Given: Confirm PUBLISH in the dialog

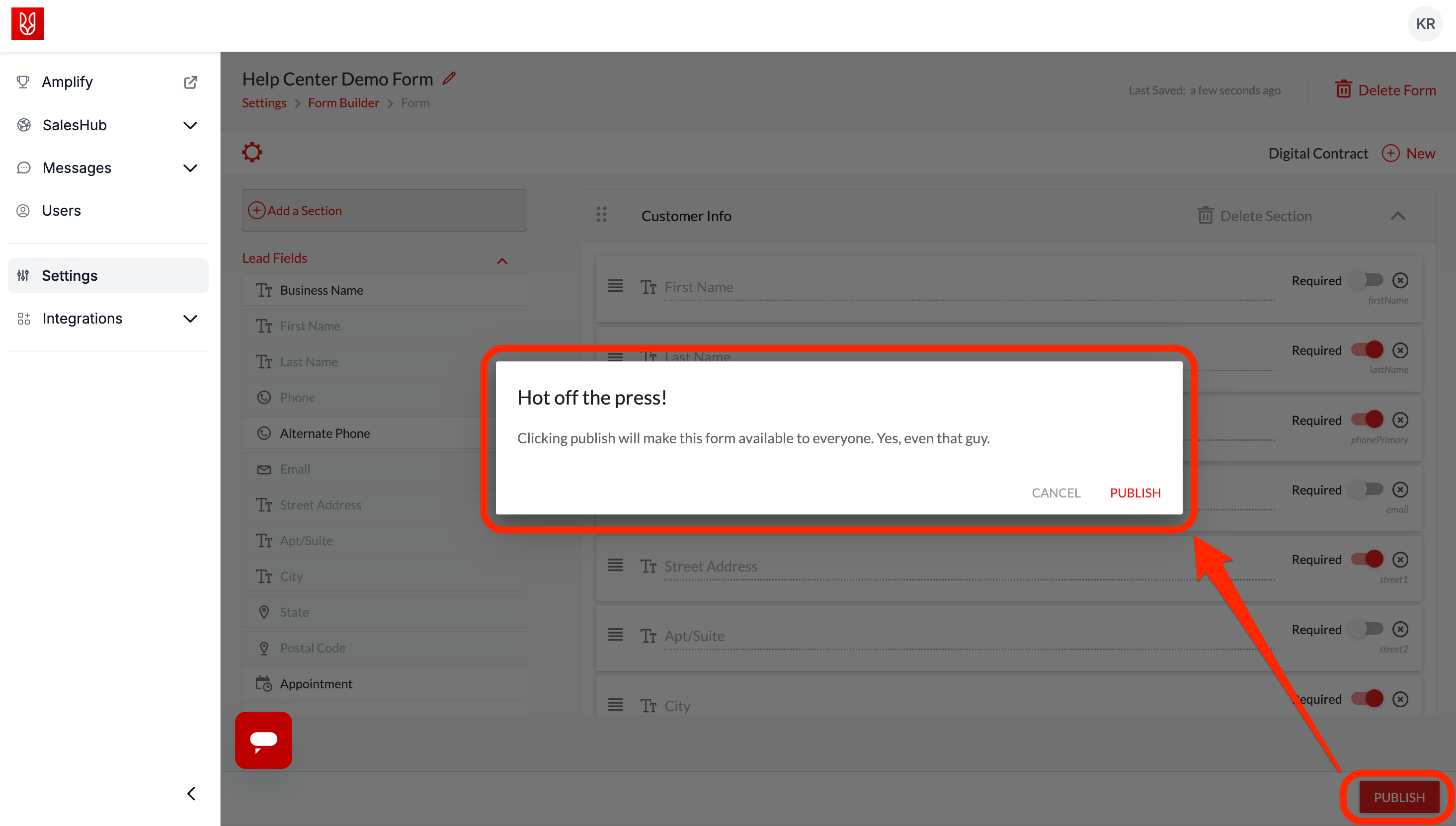Looking at the screenshot, I should tap(1134, 493).
